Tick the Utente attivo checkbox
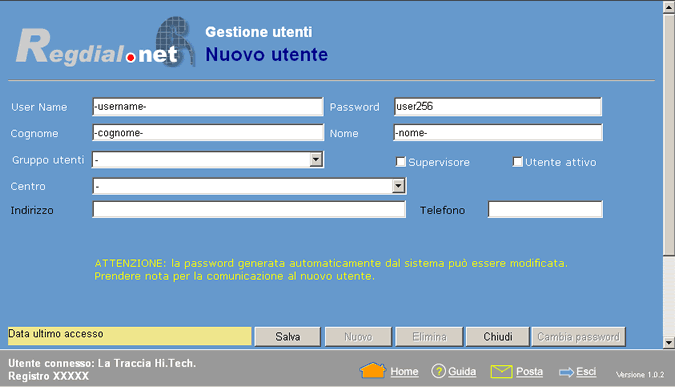The image size is (675, 387). pyautogui.click(x=517, y=162)
